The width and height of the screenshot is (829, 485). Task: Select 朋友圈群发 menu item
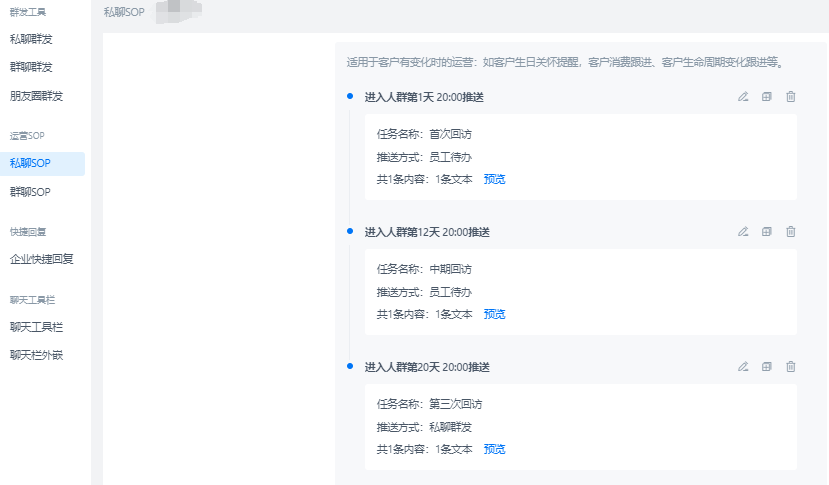tap(36, 96)
